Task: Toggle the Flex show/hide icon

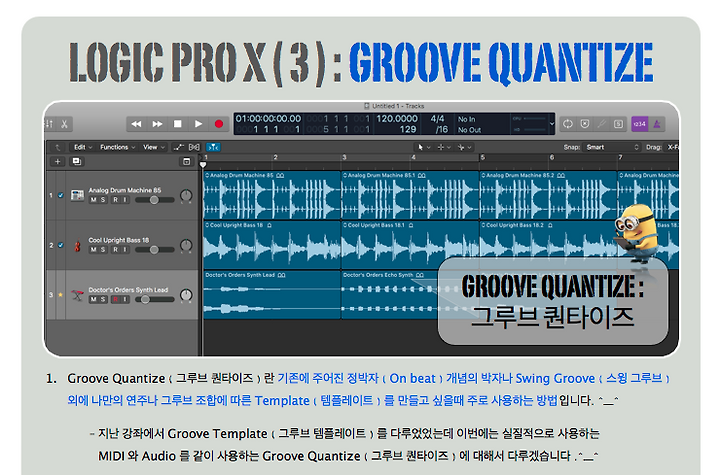Action: (x=194, y=147)
